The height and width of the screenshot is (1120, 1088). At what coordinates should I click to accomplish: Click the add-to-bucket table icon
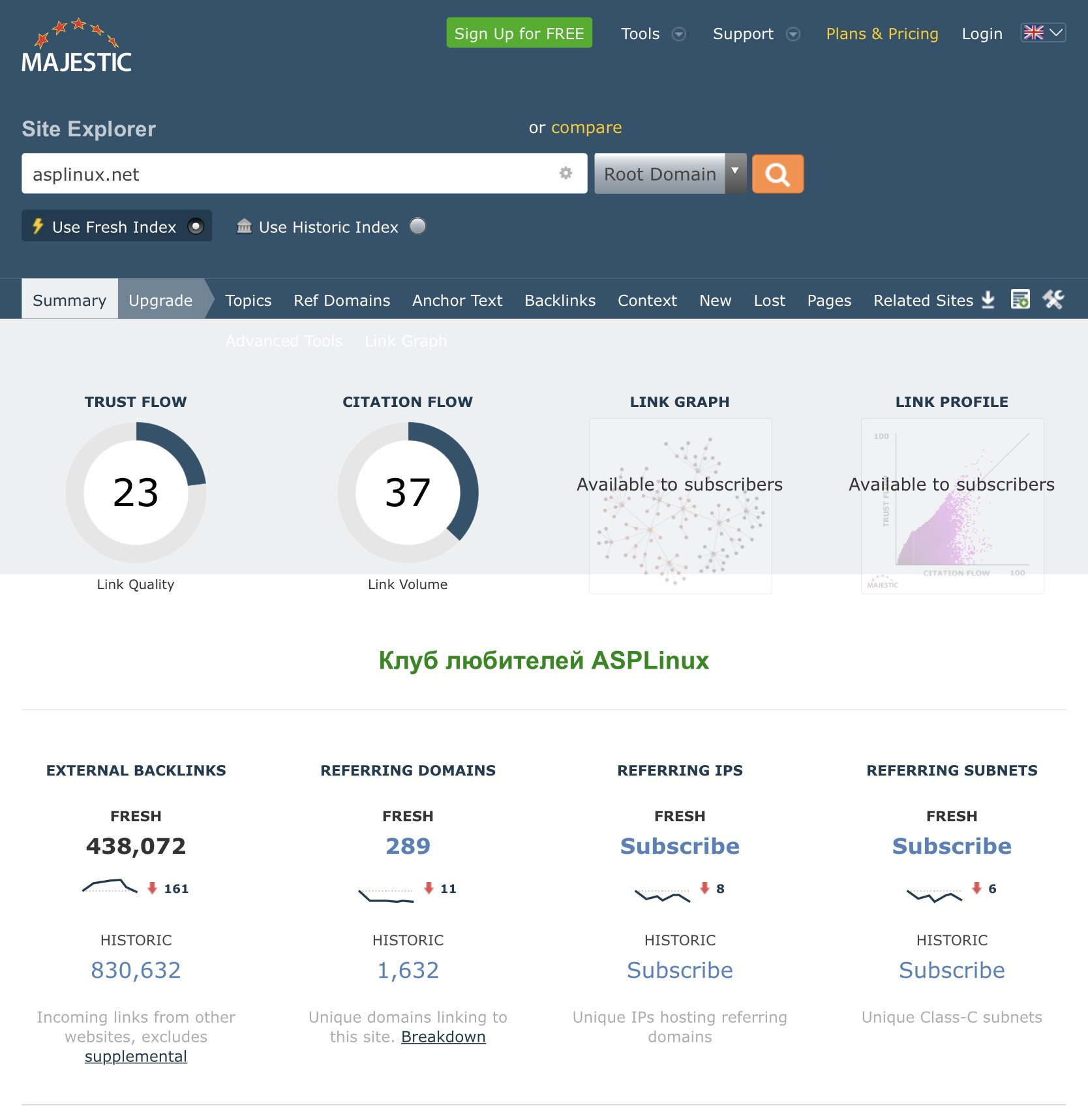click(1020, 299)
